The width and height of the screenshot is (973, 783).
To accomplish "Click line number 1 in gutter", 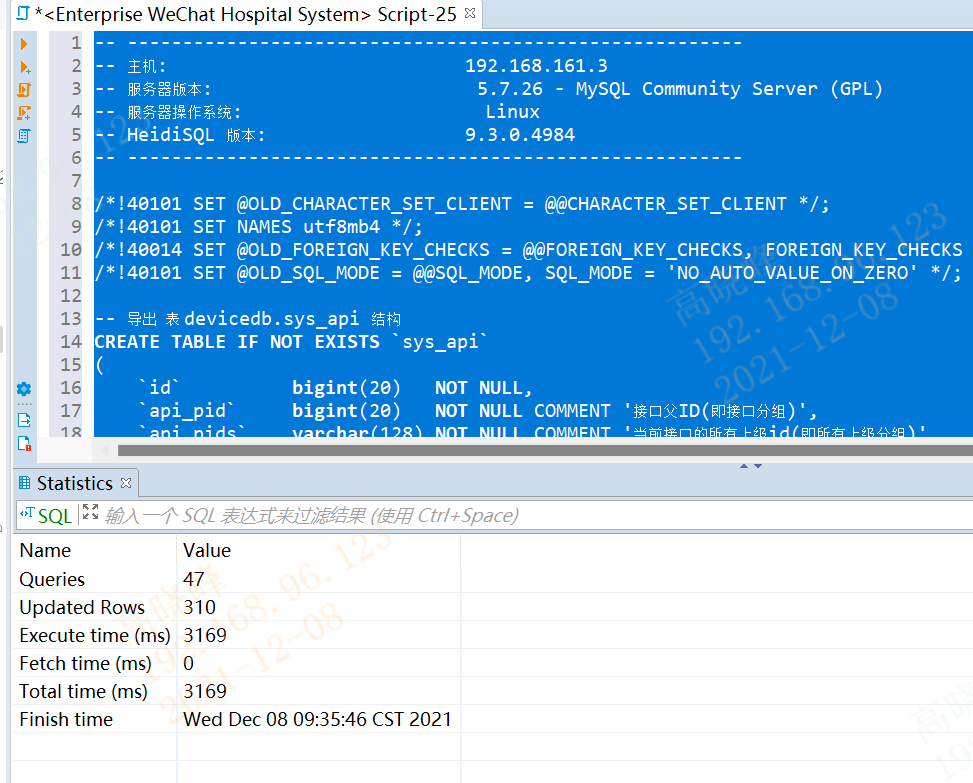I will pos(76,43).
